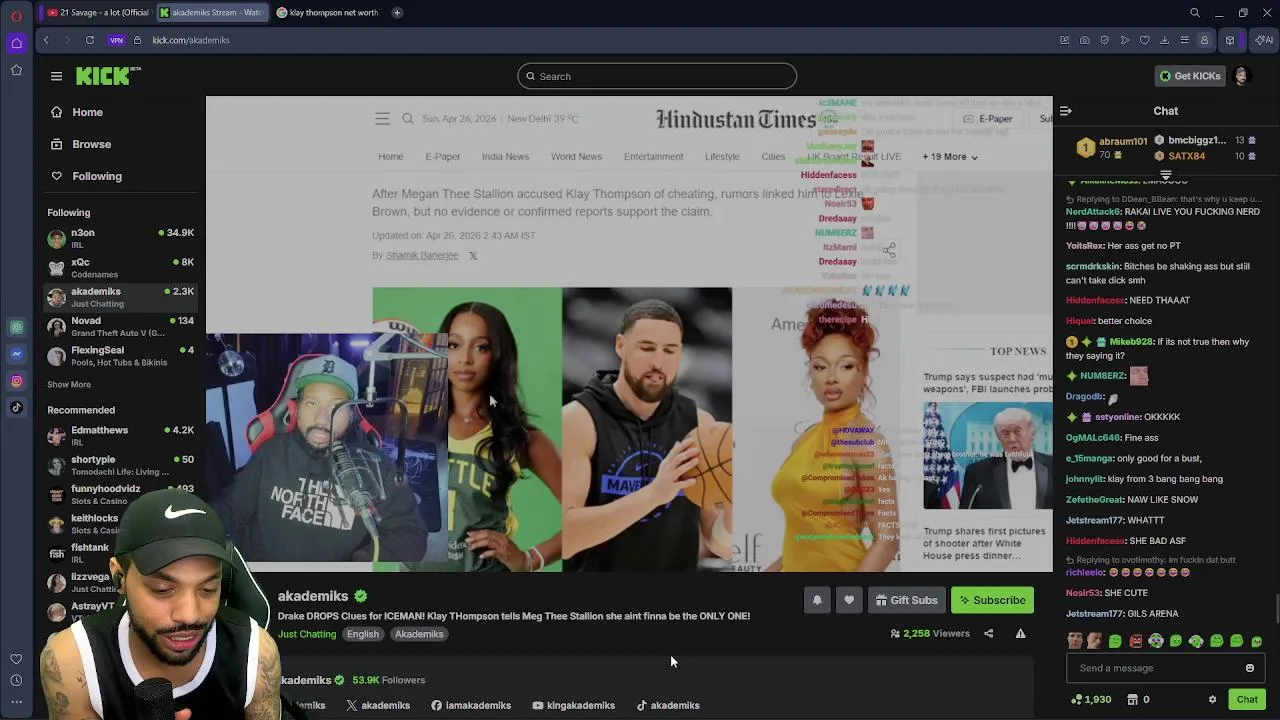Open Opera sidebar heart bookmarks icon
Screen dimensions: 1280x720
16,659
